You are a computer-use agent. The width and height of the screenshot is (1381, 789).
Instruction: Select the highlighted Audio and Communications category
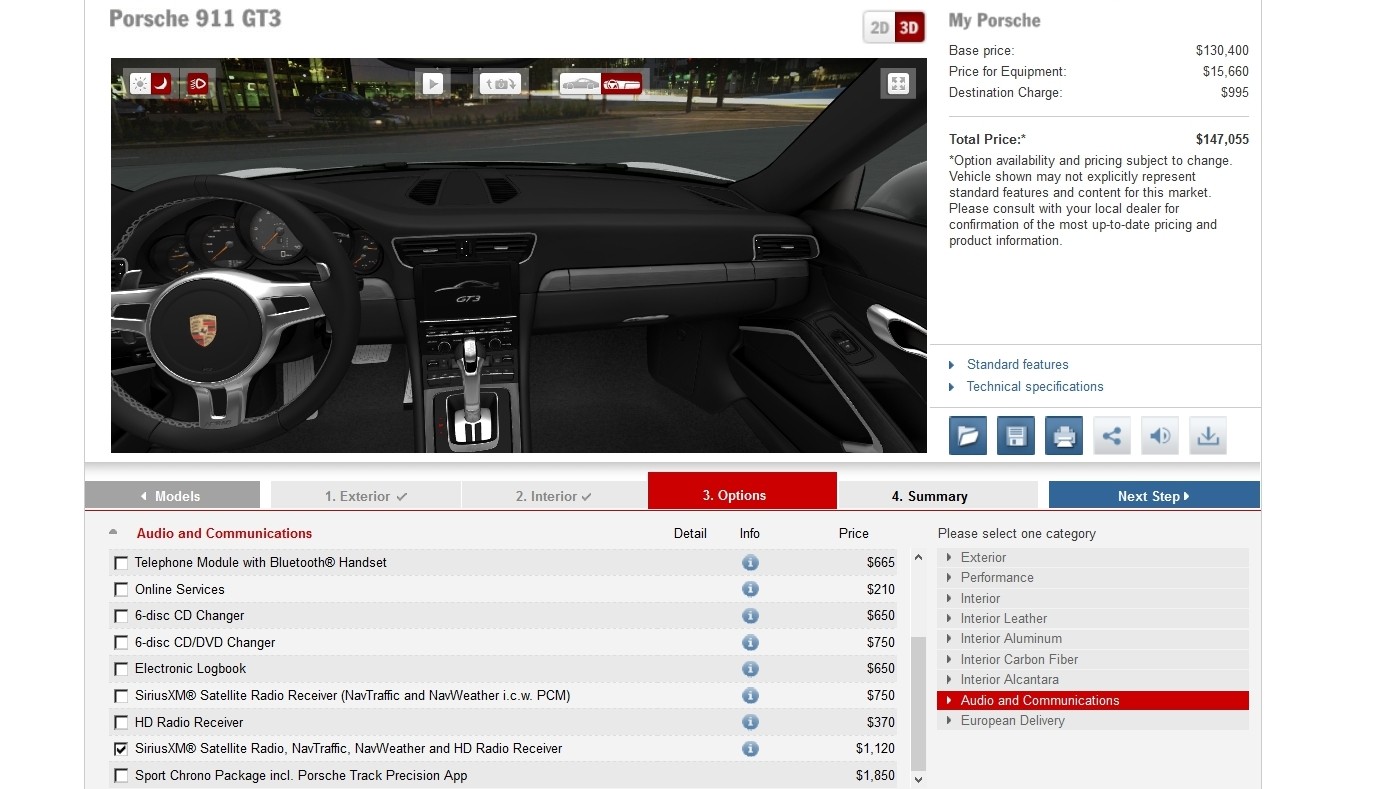click(x=1093, y=700)
